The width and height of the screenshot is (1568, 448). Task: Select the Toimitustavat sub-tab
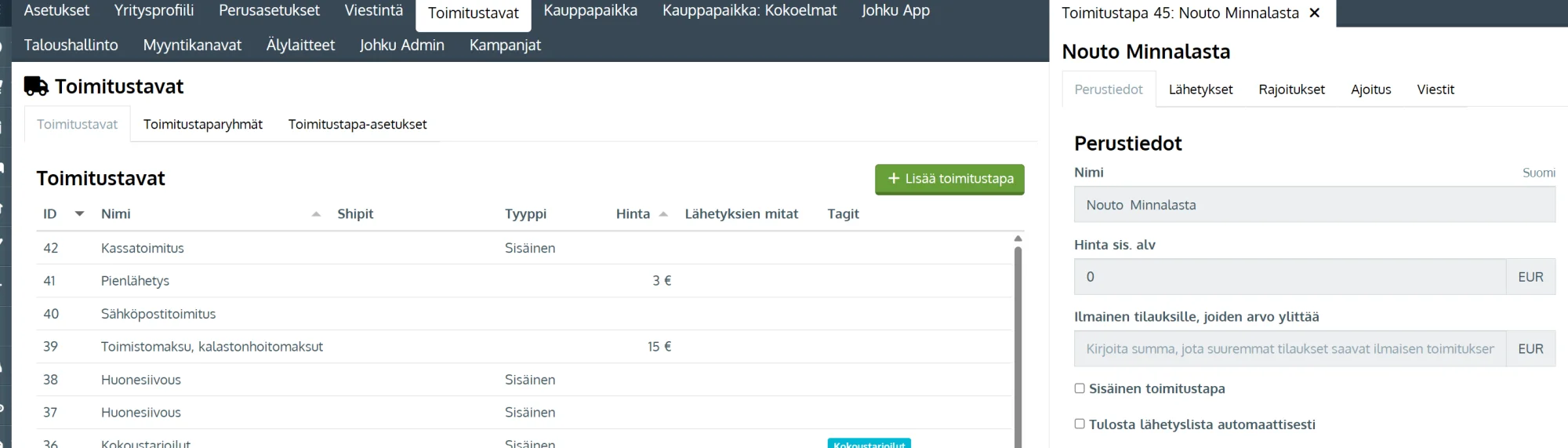pos(77,125)
